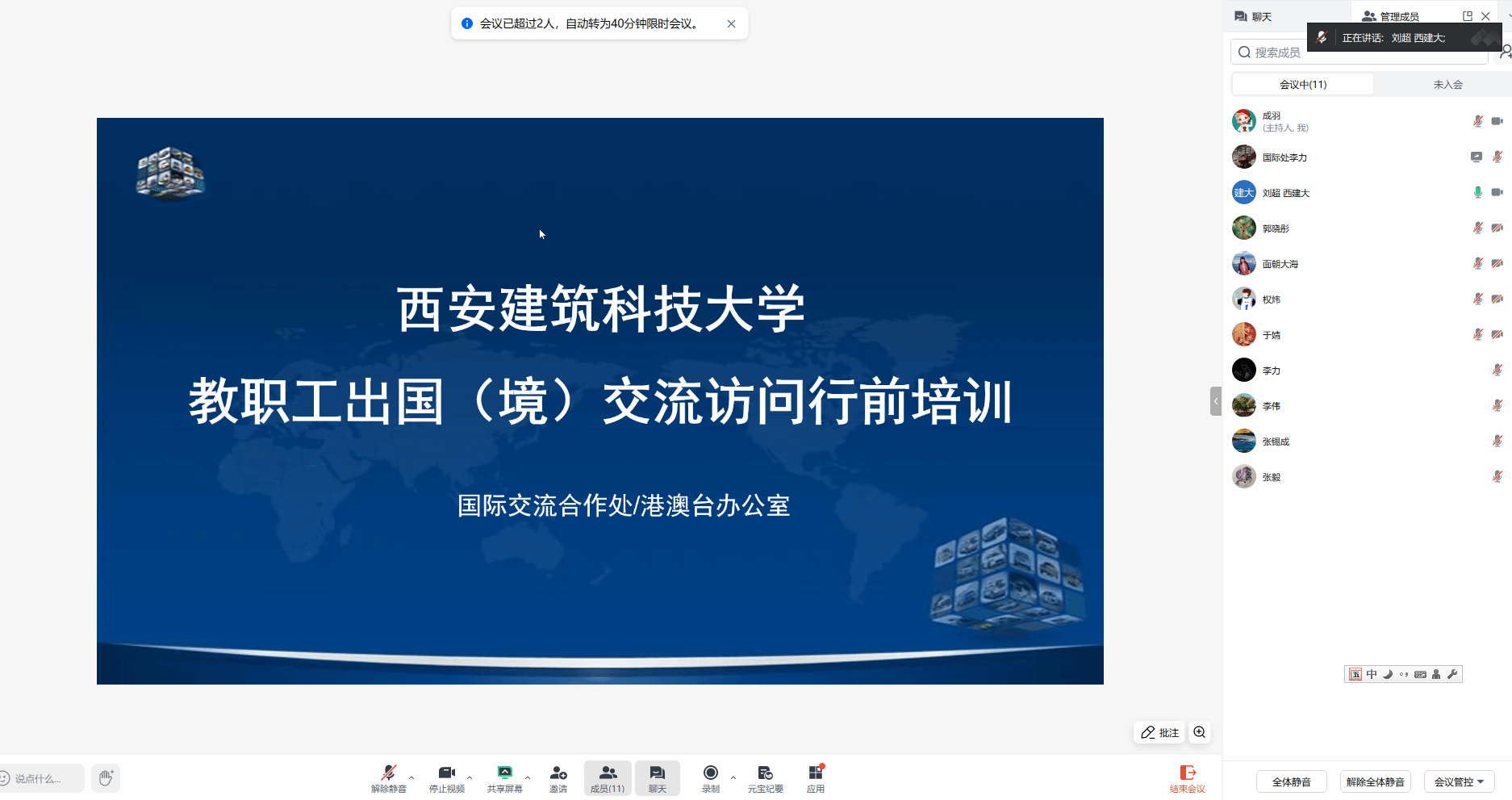Screen dimensions: 1512x800
Task: Click the add member icon beside search
Action: coord(1506,52)
